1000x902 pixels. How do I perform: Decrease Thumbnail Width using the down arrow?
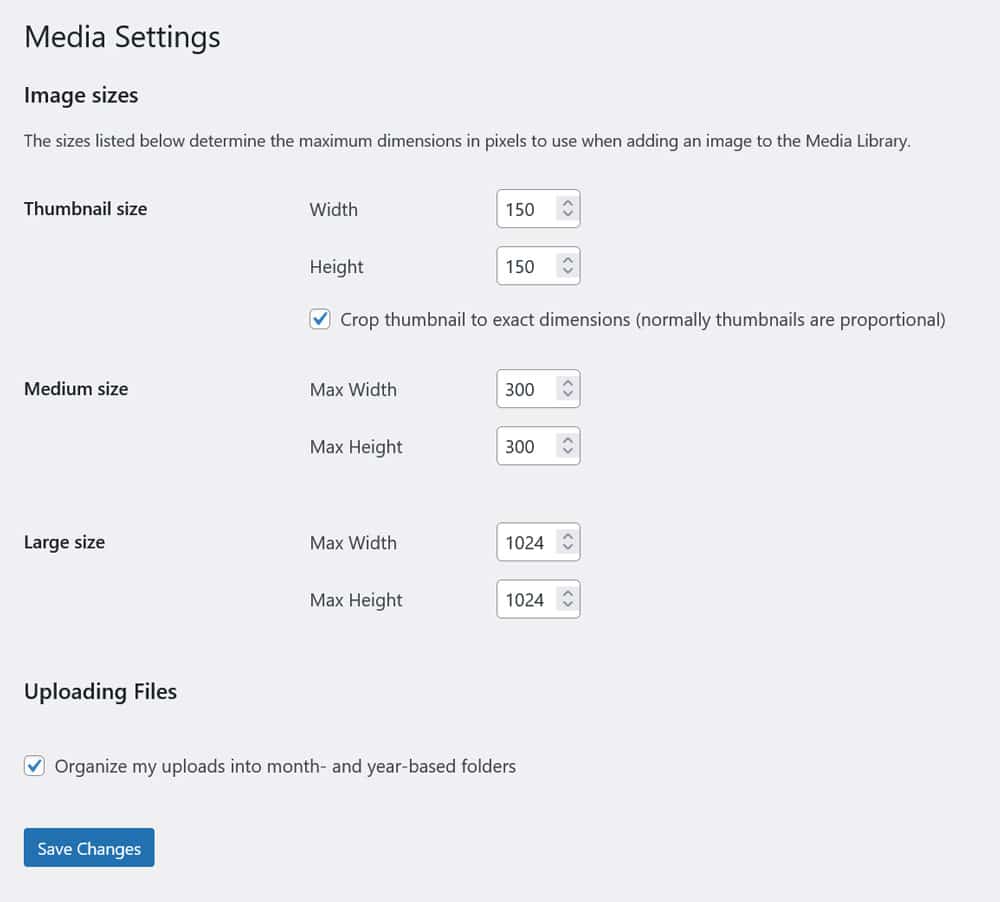568,215
